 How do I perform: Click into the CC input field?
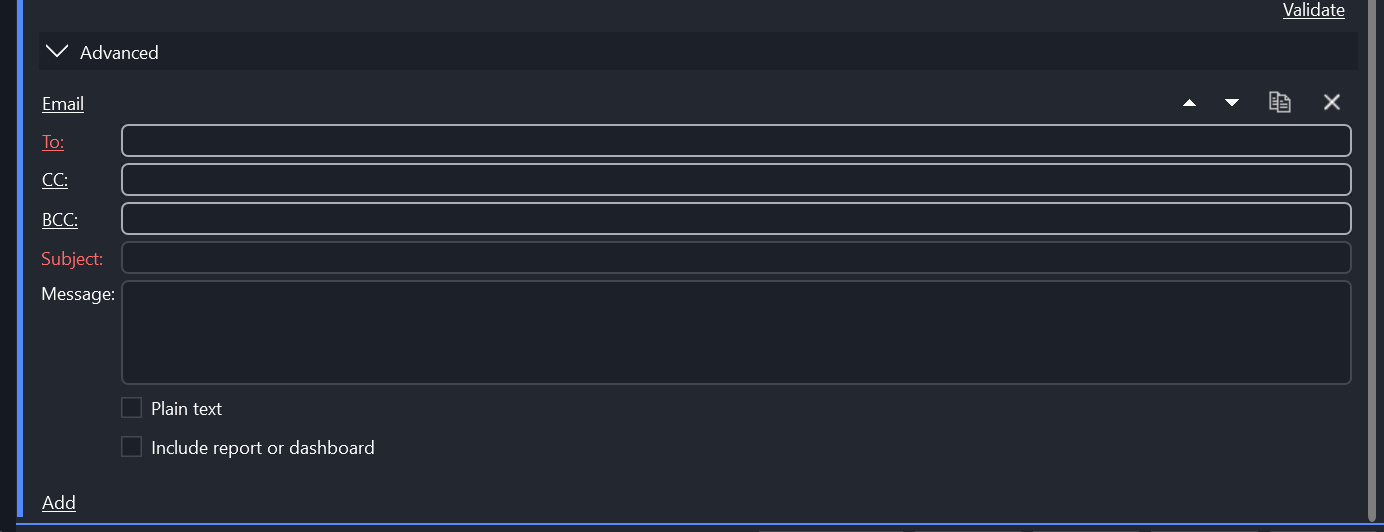pos(736,180)
